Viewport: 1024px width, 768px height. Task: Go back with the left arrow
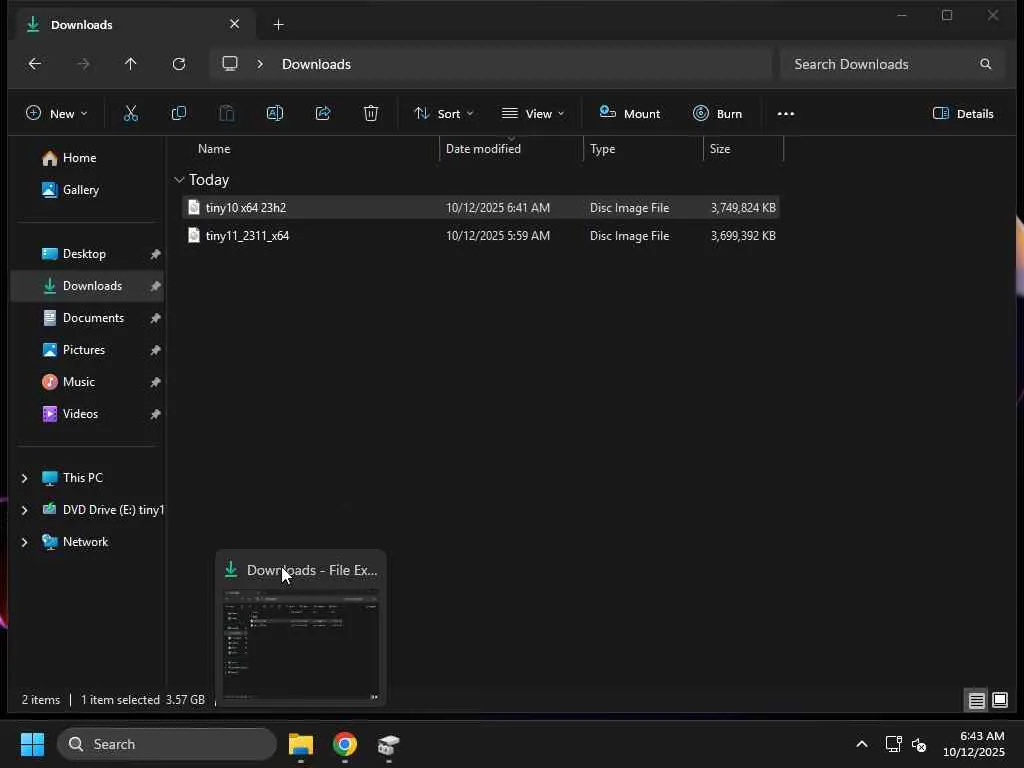(x=35, y=64)
